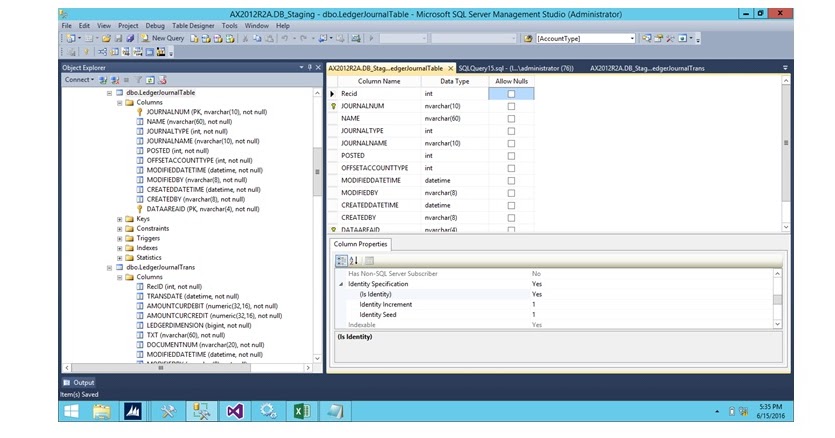Expand the Statistics folder
This screenshot has width=835, height=438.
click(x=119, y=258)
